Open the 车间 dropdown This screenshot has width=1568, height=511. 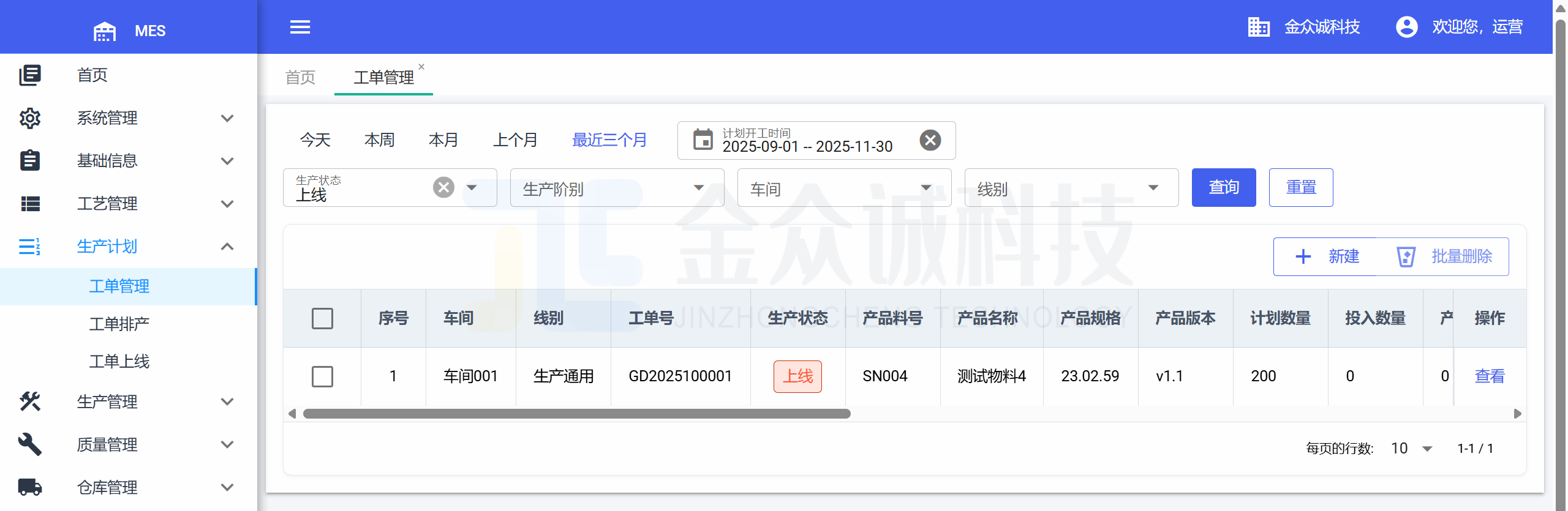coord(844,188)
